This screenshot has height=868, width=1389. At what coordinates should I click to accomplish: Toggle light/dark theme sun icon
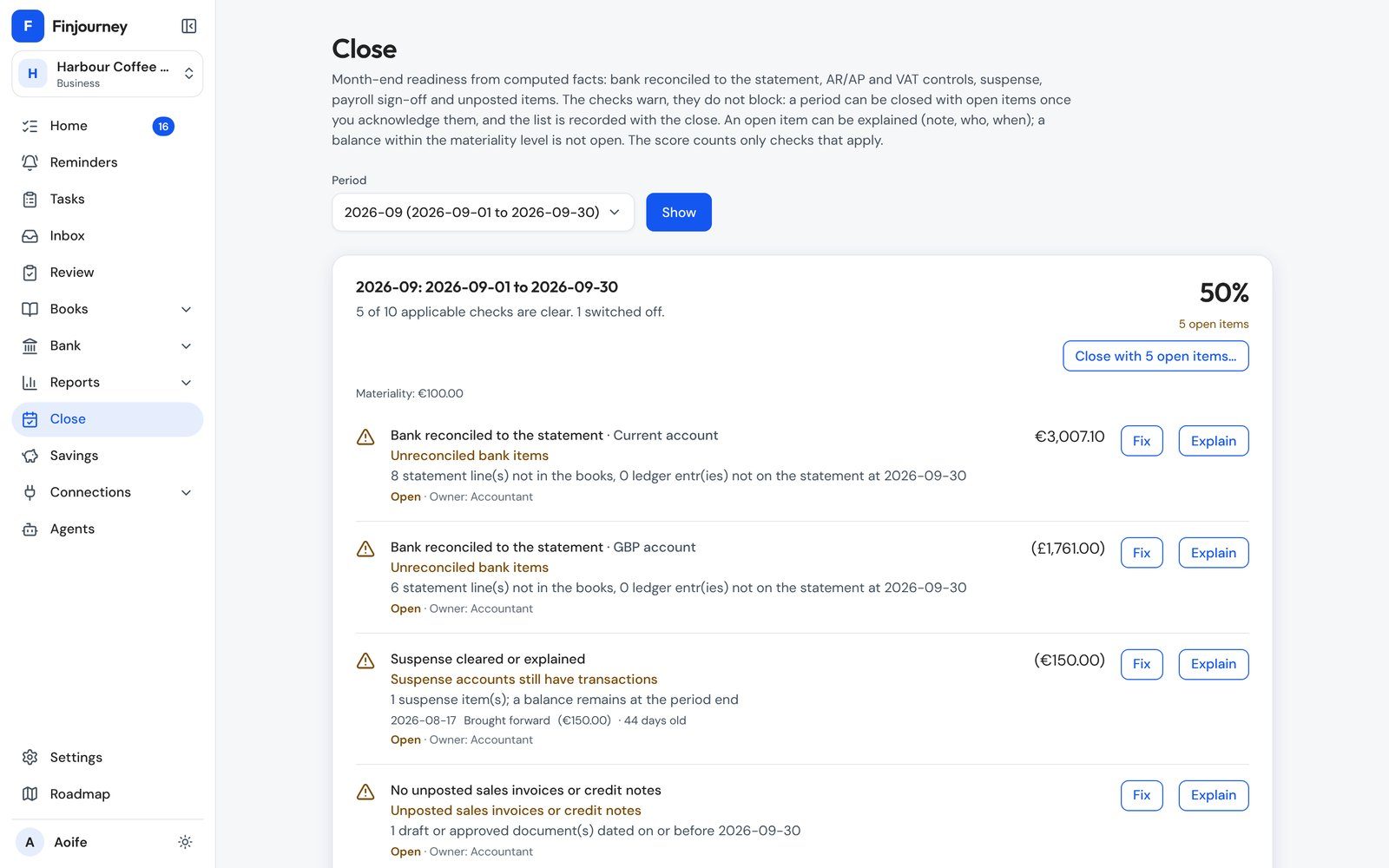[185, 842]
